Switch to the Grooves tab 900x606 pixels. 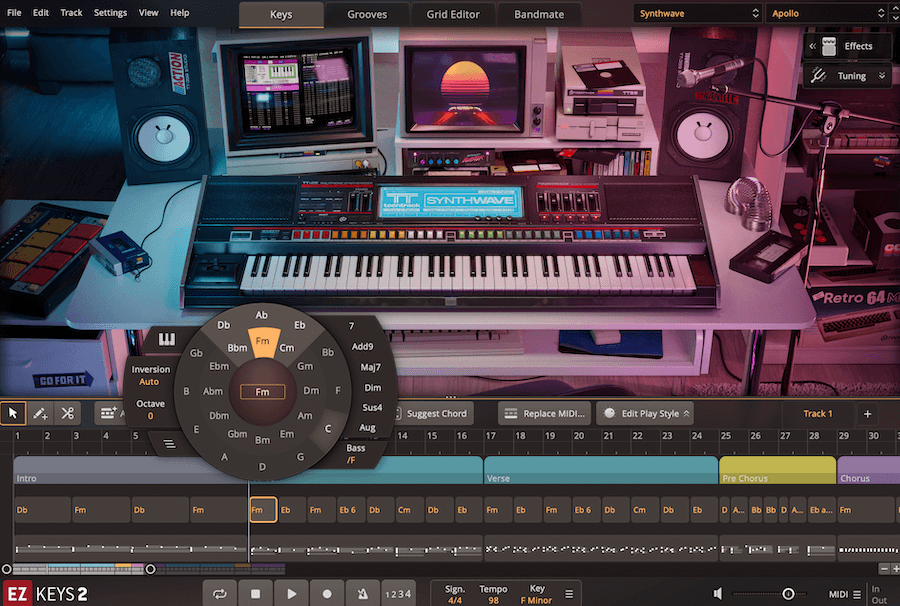coord(367,14)
